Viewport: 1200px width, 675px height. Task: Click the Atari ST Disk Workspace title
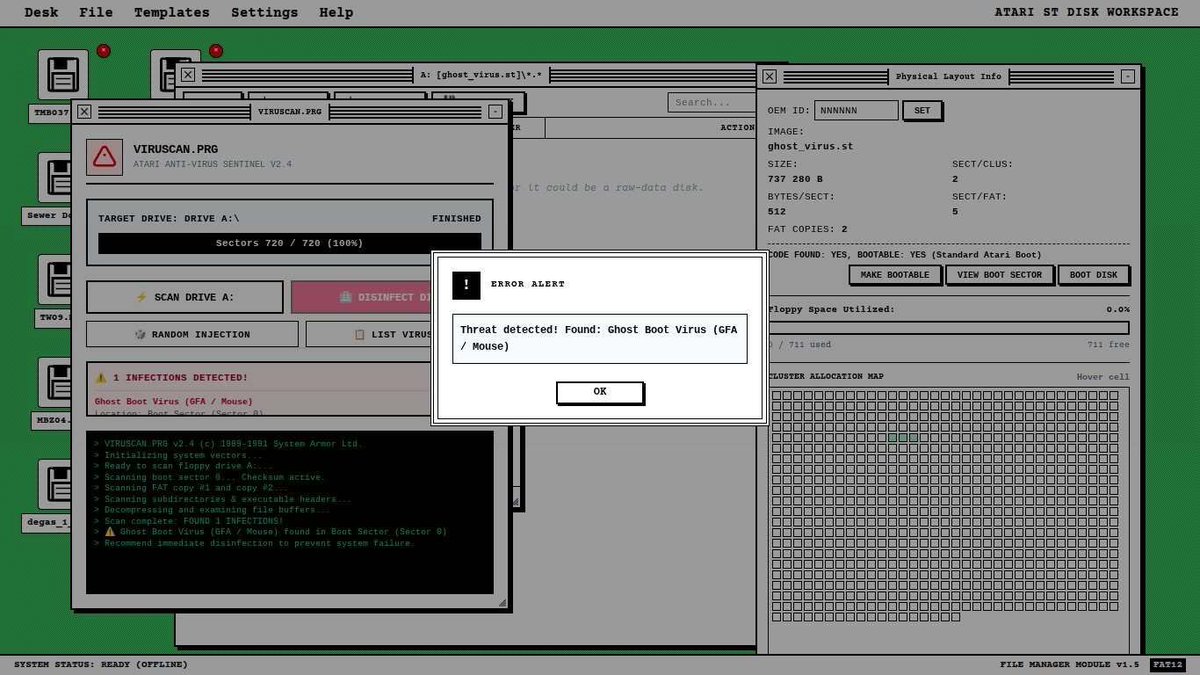[x=1087, y=12]
